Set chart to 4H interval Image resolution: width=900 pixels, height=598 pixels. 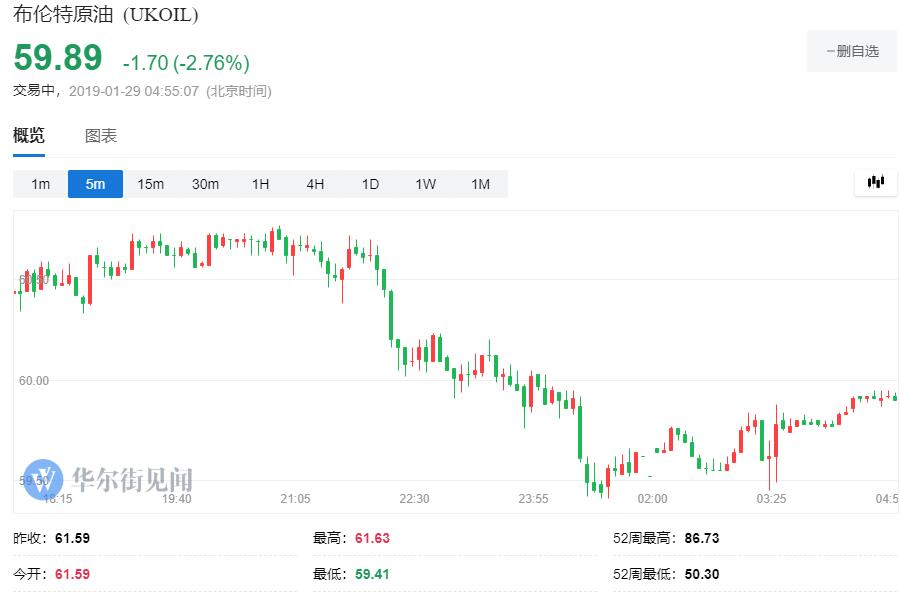(315, 184)
